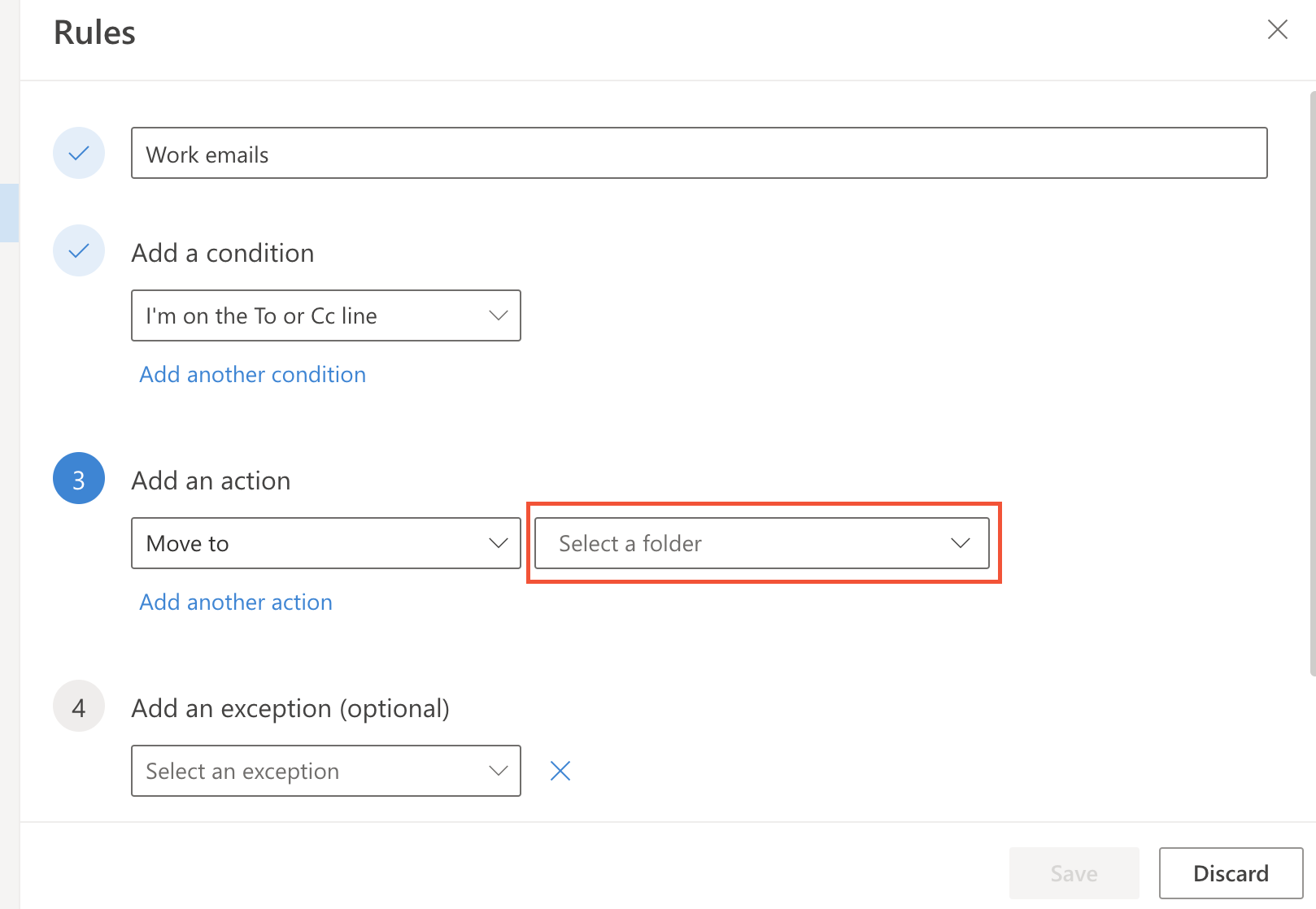Open the I'm on the To or Cc line dropdown
Image resolution: width=1316 pixels, height=909 pixels.
325,315
